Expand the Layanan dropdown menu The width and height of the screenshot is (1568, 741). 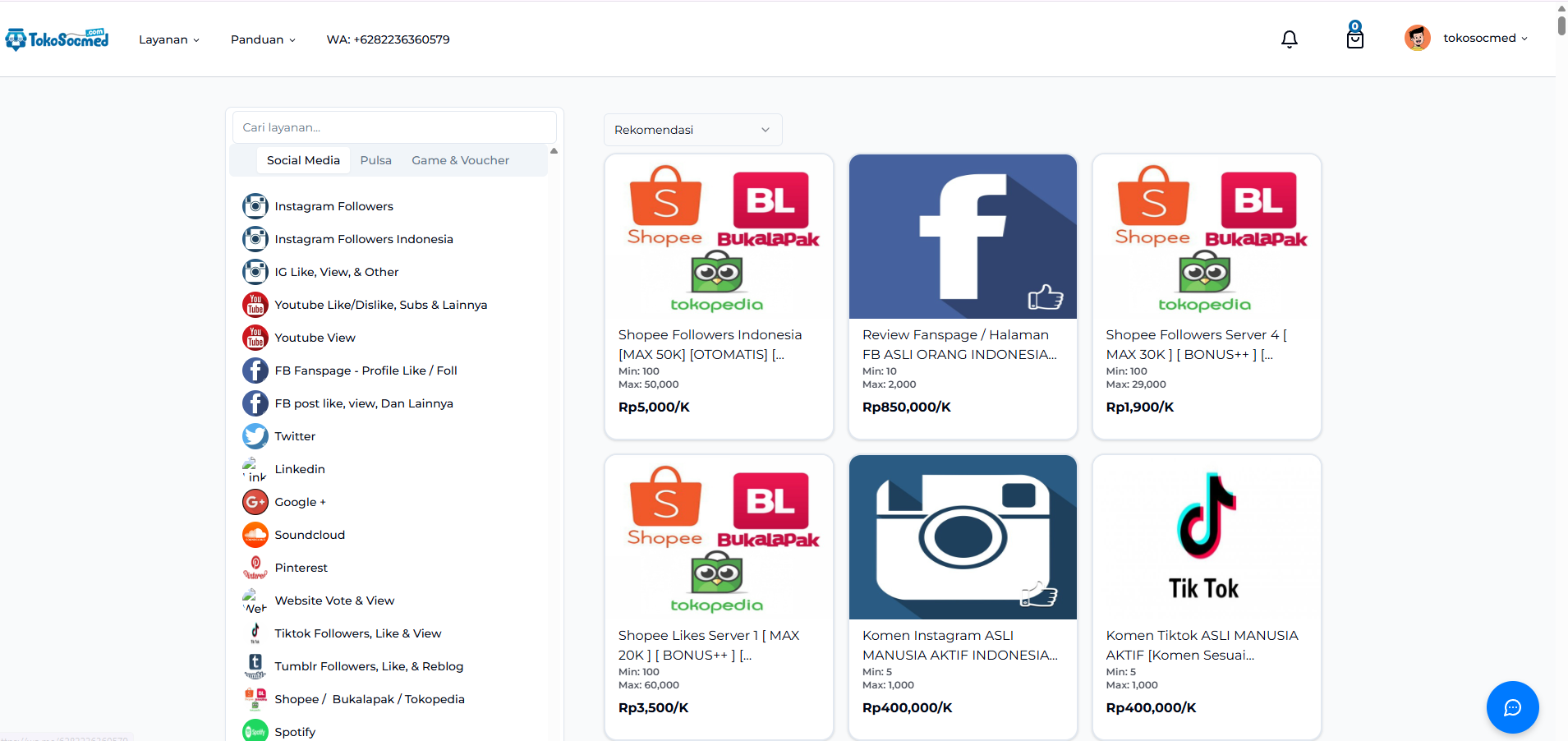(x=168, y=39)
